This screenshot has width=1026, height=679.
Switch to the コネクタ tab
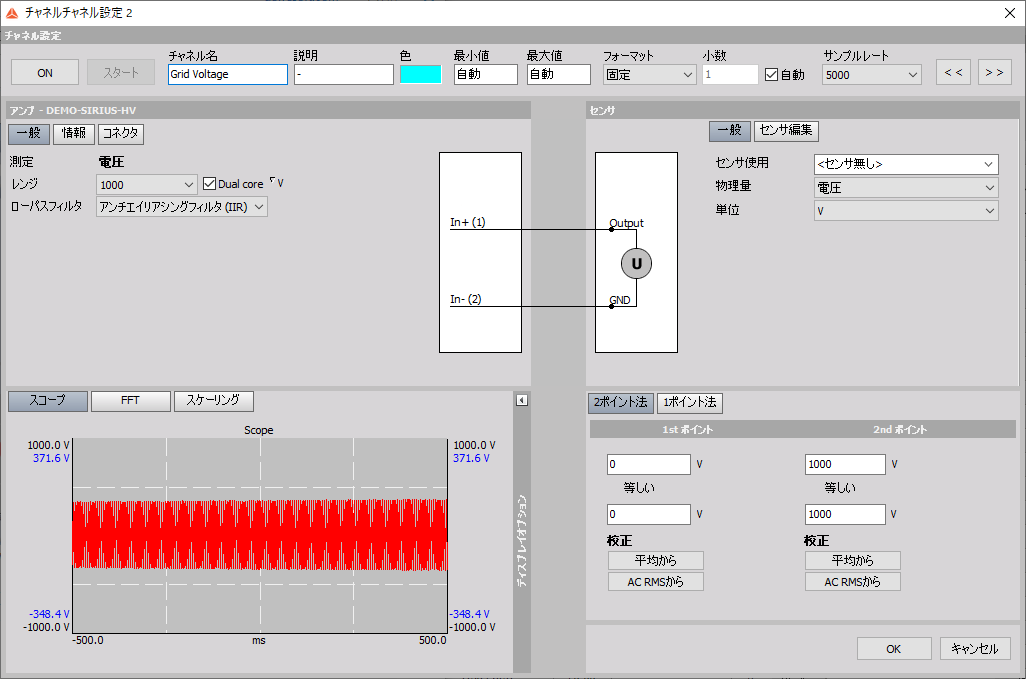click(121, 133)
